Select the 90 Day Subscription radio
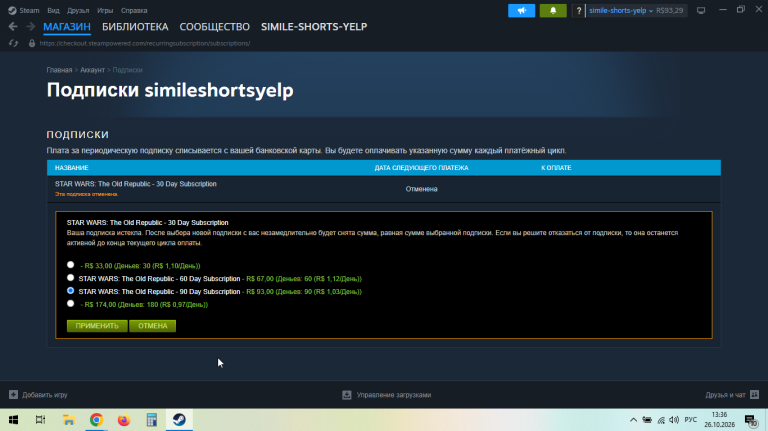This screenshot has width=768, height=431. (x=71, y=290)
